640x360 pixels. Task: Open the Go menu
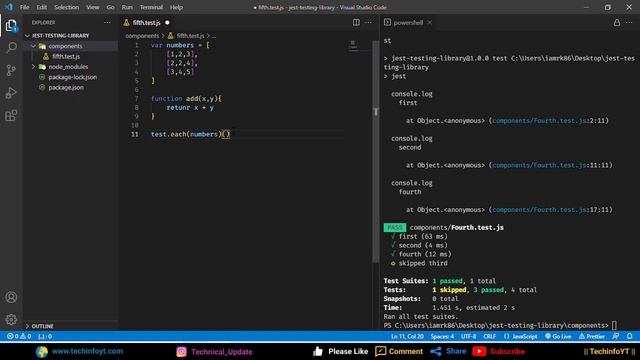110,7
